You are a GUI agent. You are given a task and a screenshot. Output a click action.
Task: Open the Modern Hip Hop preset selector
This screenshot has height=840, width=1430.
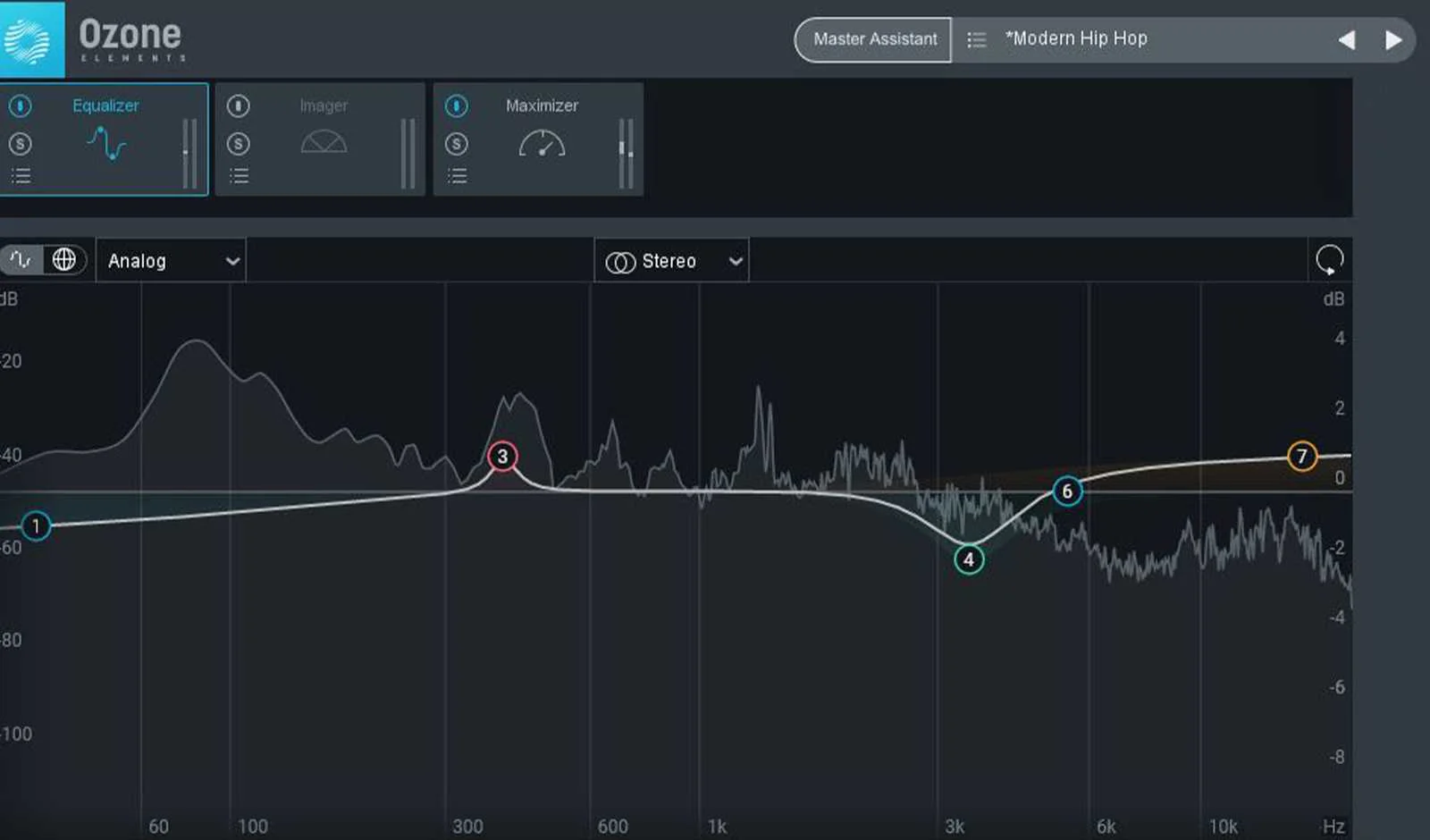coord(1076,38)
